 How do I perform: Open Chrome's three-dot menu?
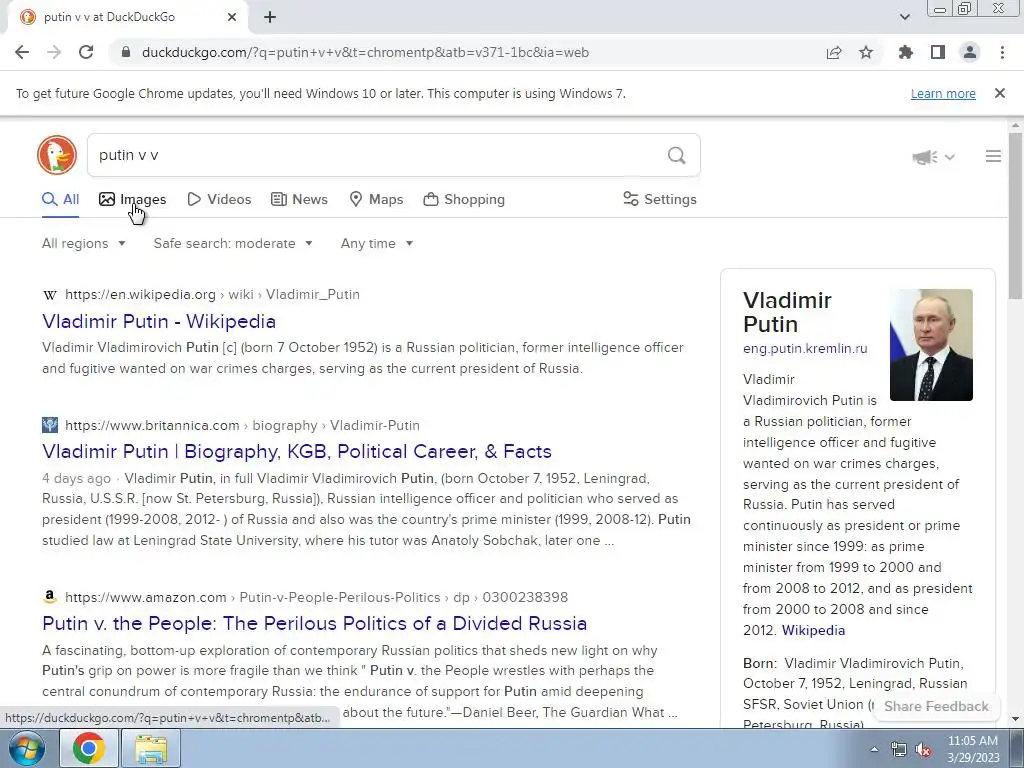1002,52
